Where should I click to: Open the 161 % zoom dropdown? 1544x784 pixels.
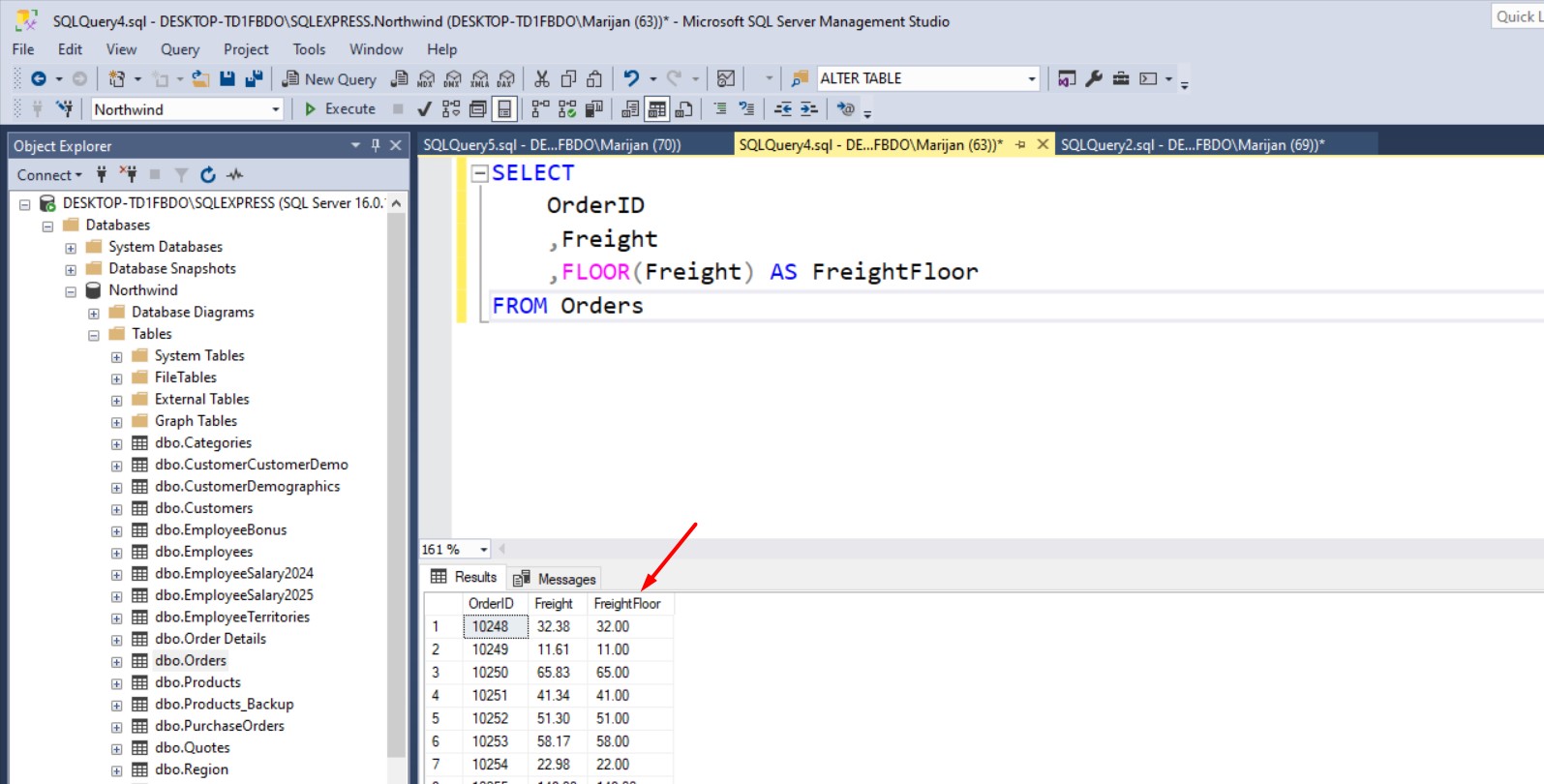point(484,550)
